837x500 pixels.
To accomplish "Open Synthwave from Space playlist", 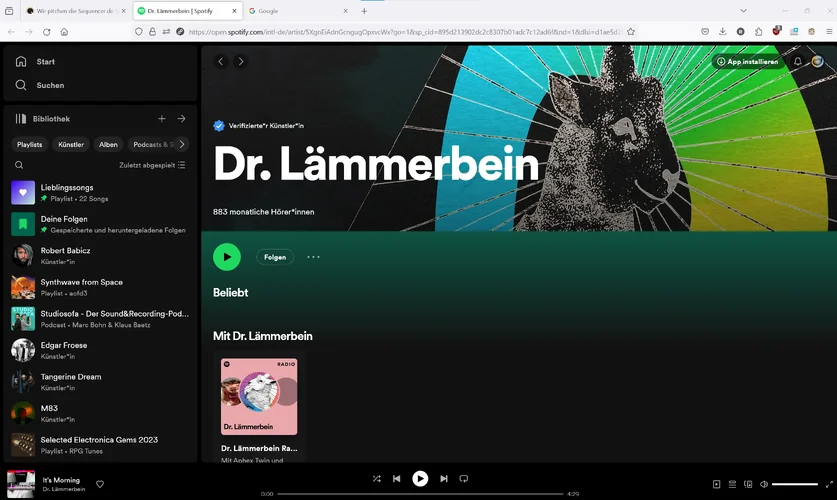I will point(100,287).
